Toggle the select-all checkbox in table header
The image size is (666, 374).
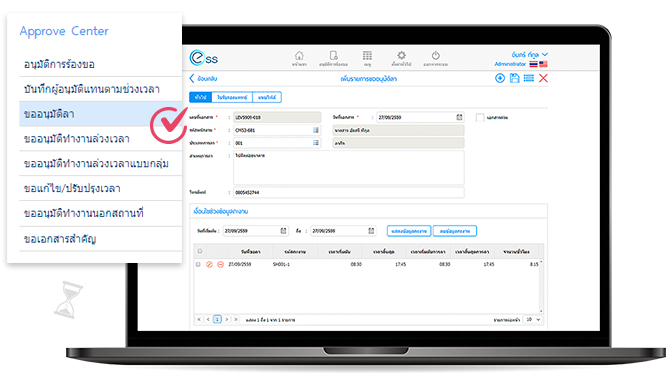point(200,251)
